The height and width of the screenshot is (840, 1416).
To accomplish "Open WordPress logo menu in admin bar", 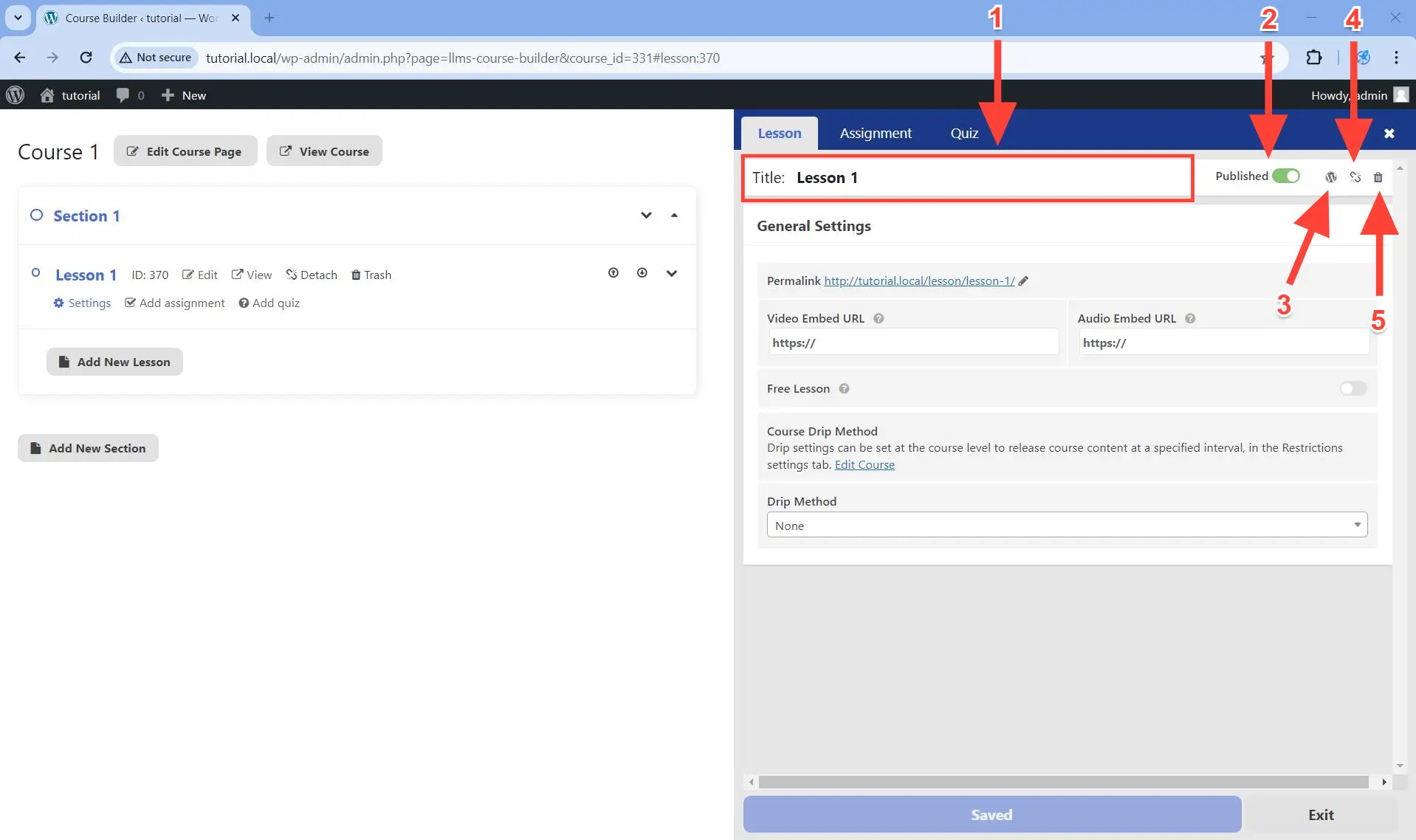I will click(15, 95).
